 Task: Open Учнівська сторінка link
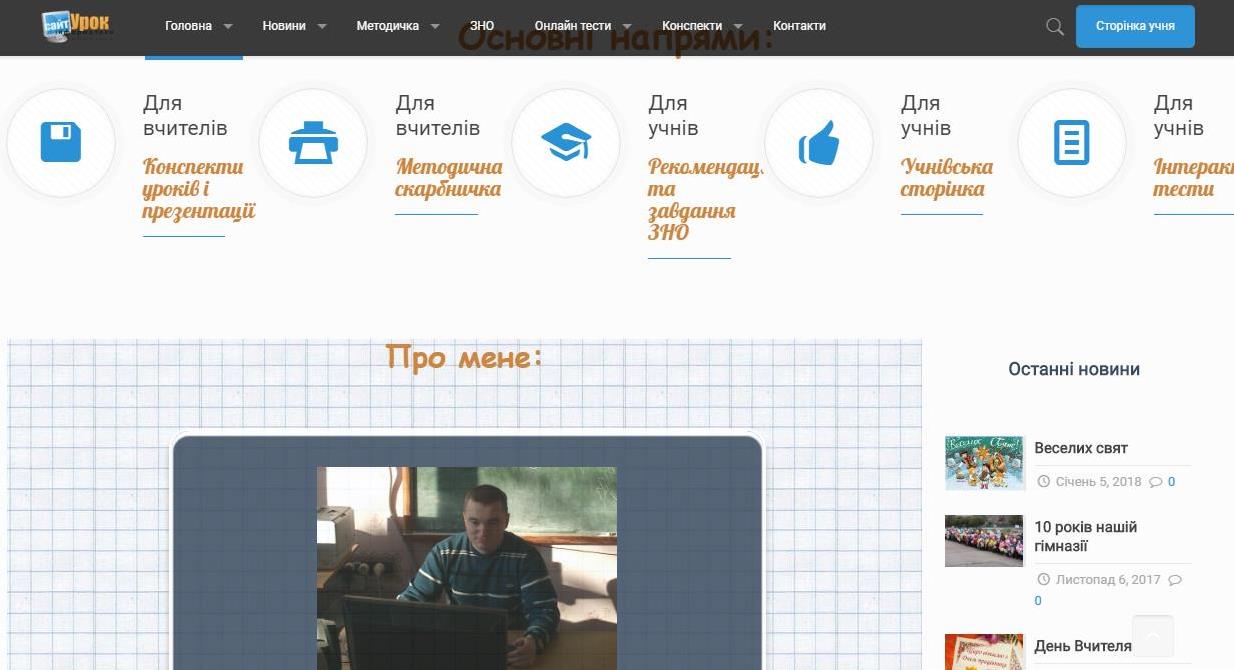[x=947, y=178]
